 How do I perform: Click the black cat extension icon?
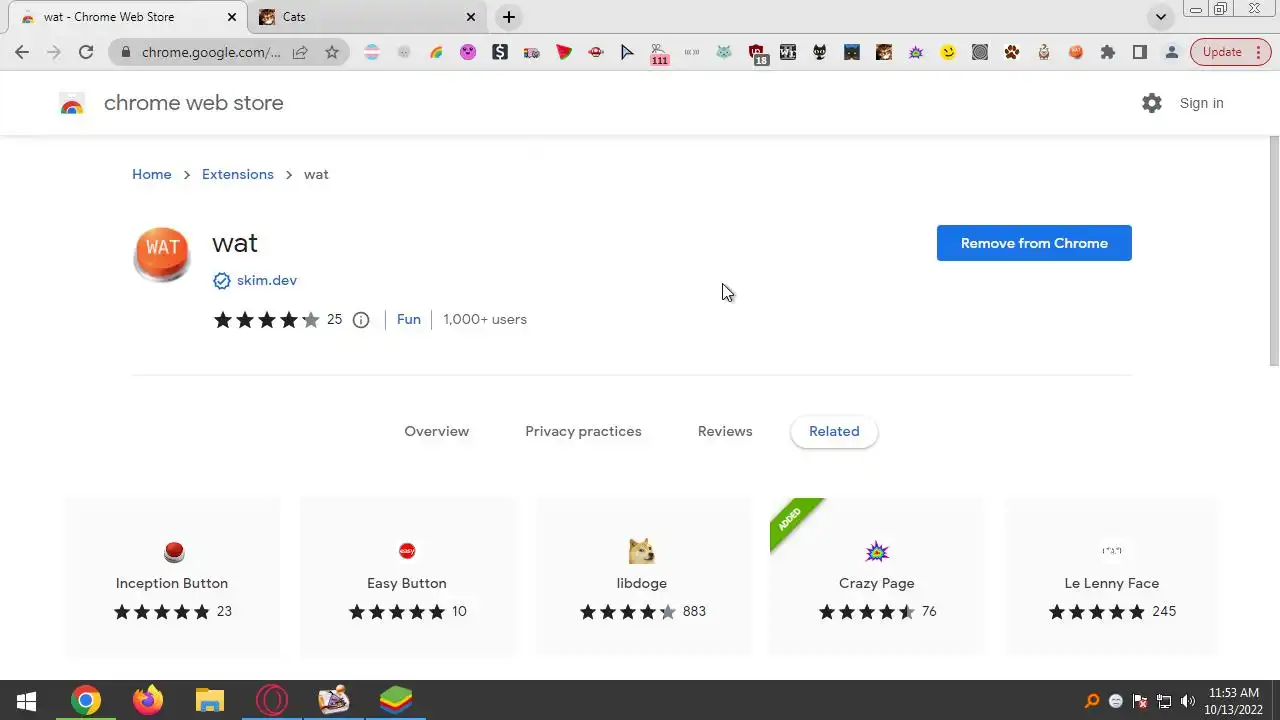coord(820,52)
